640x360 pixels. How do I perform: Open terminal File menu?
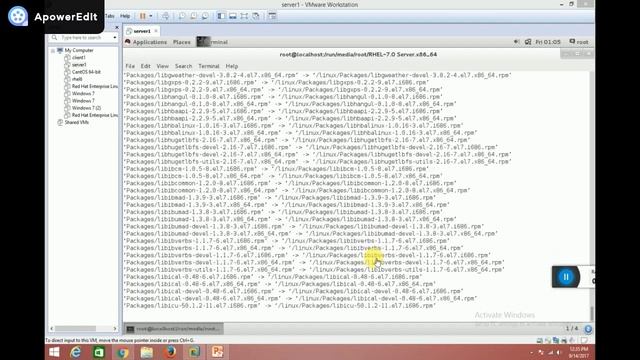click(130, 66)
